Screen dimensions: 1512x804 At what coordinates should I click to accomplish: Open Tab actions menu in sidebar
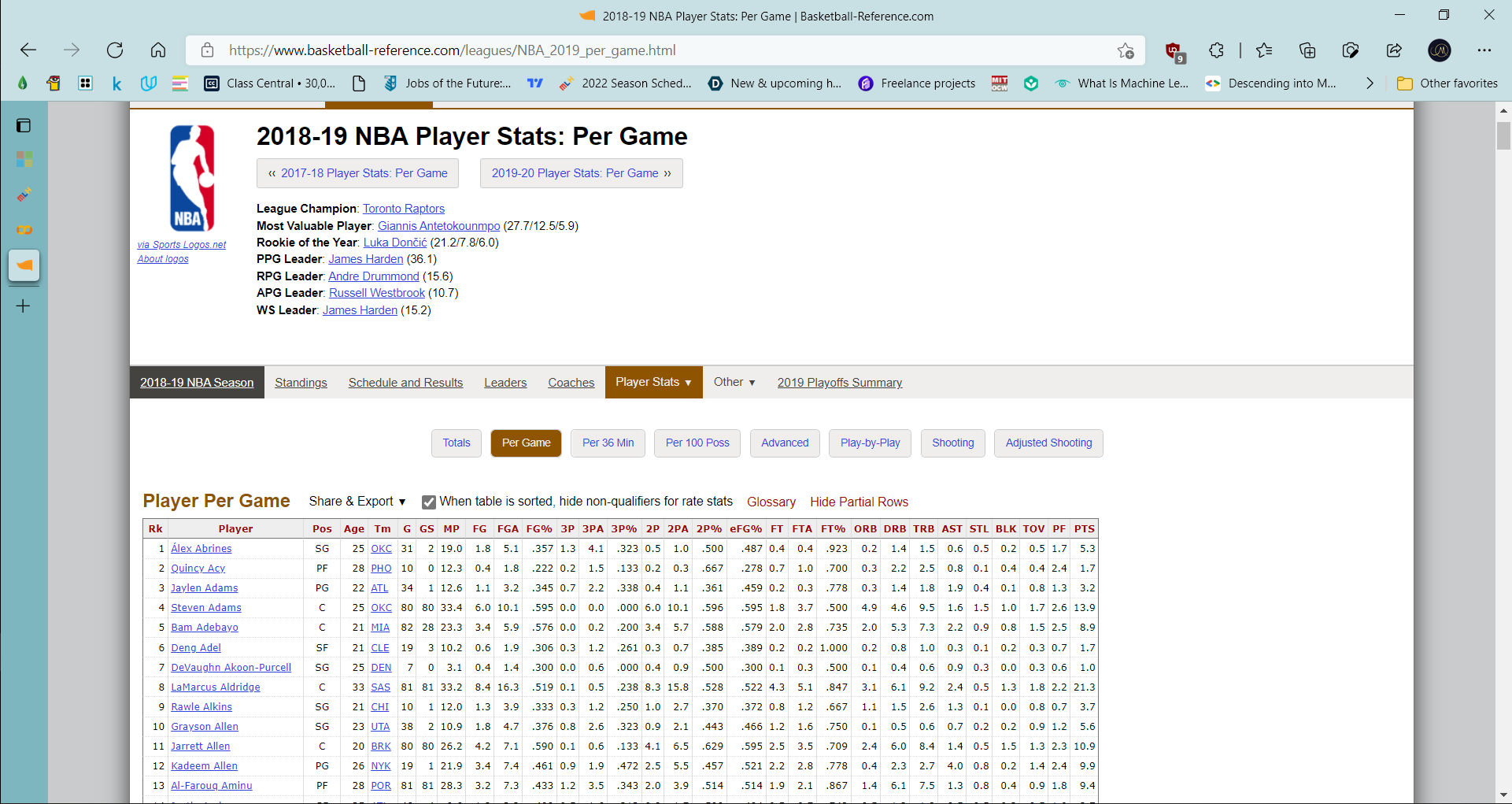click(24, 125)
